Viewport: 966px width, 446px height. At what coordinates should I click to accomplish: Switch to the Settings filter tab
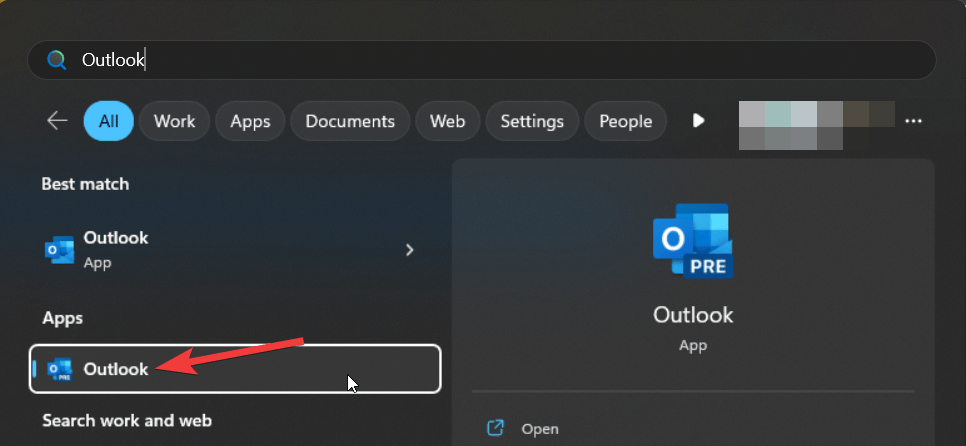[x=532, y=121]
